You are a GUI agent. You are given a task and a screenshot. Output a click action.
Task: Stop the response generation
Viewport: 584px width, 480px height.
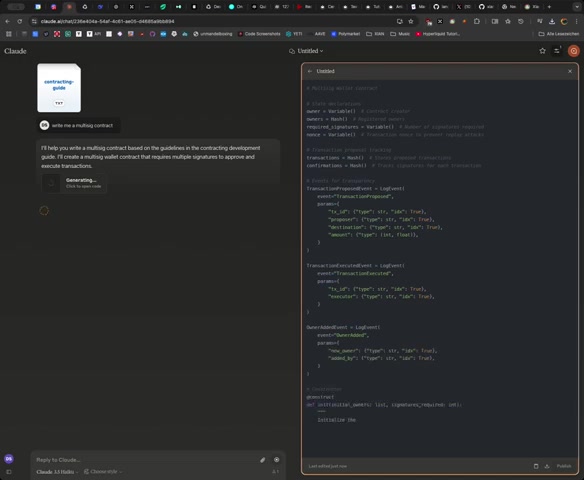[x=276, y=460]
